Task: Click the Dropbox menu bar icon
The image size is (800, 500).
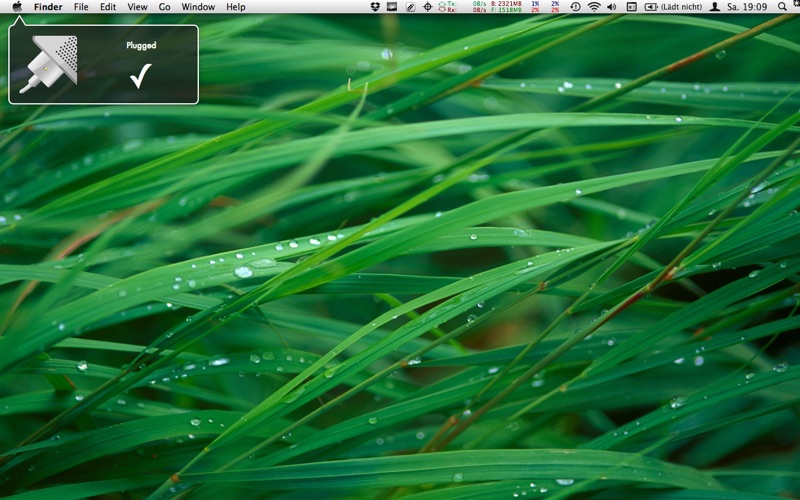Action: (x=375, y=7)
